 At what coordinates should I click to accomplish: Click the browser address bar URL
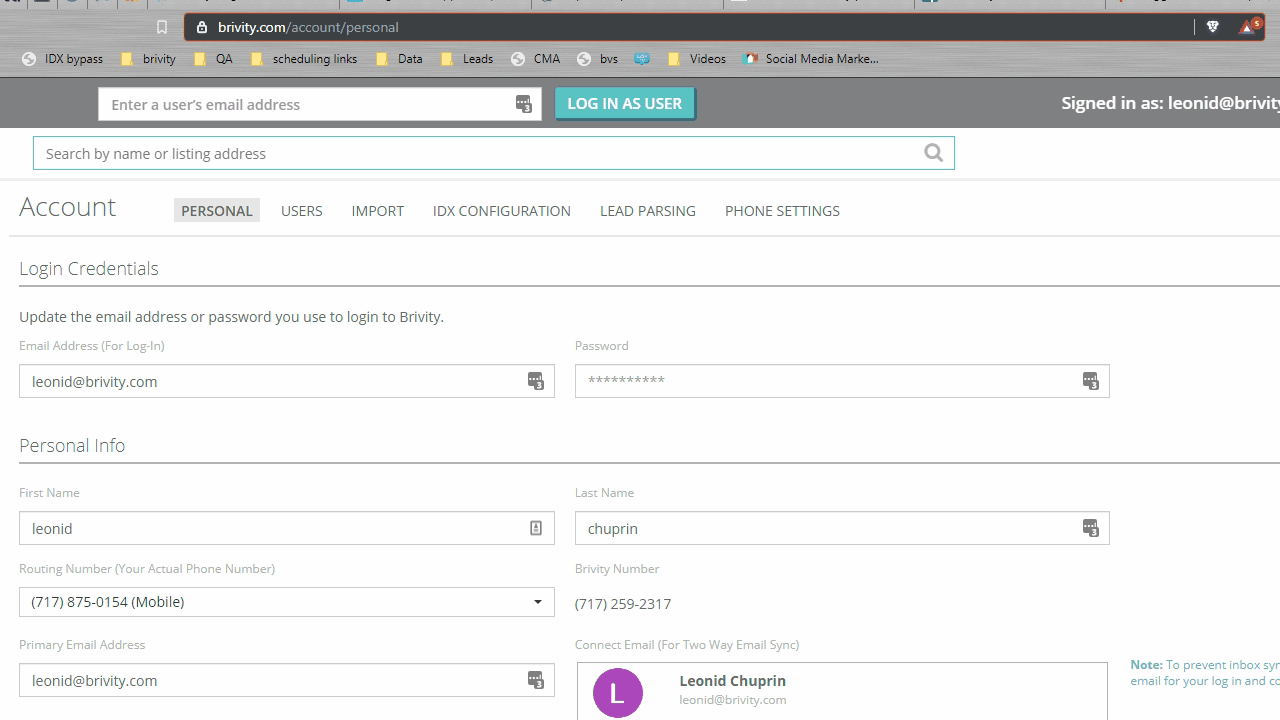click(308, 27)
